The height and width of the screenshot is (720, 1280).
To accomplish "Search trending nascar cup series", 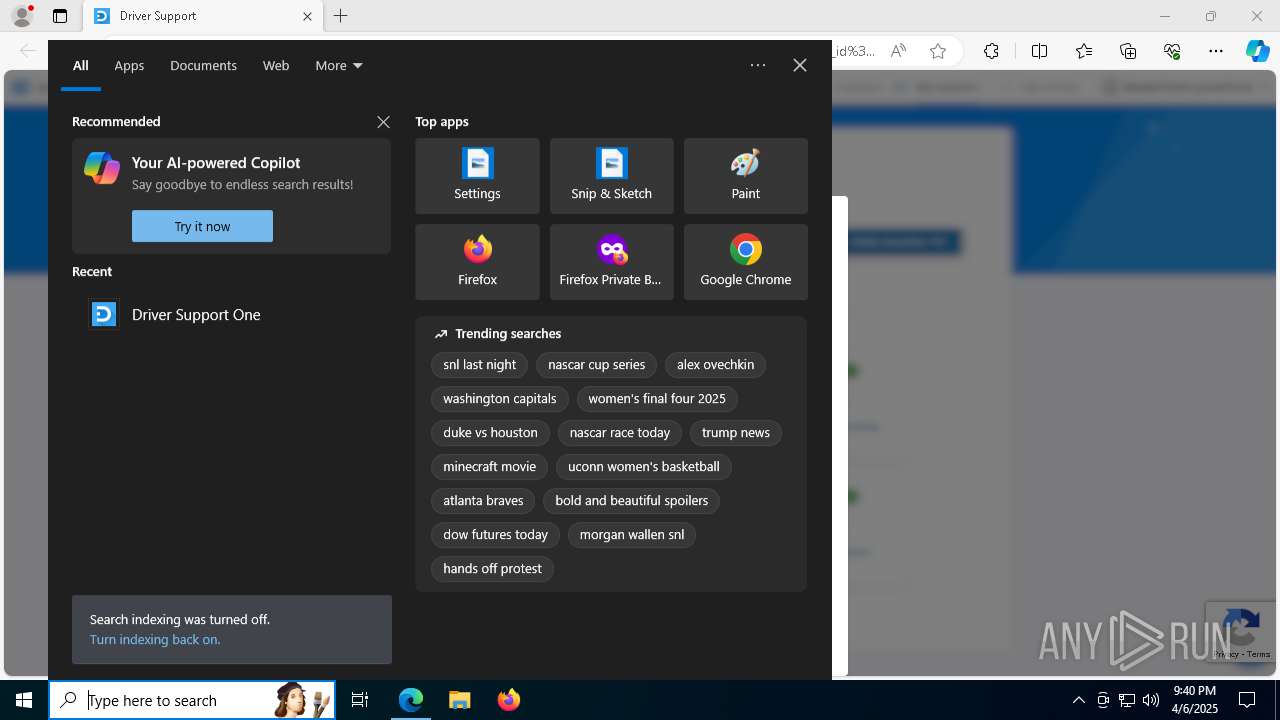I will [x=597, y=365].
